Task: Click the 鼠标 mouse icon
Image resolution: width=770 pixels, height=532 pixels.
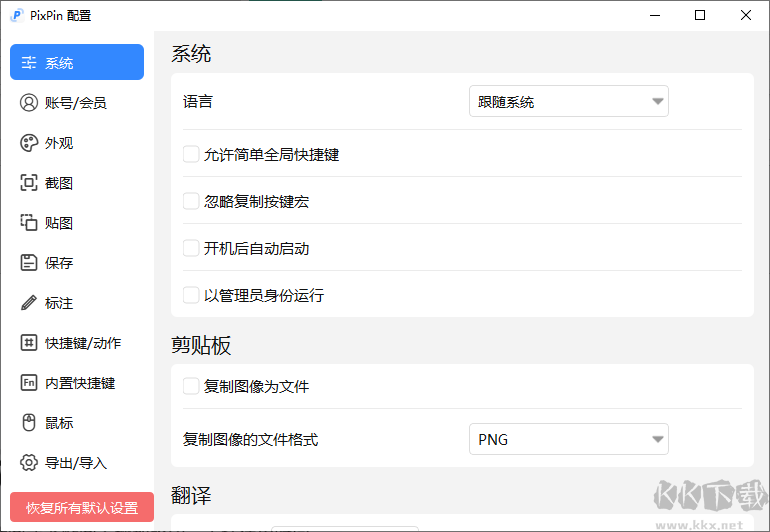Action: pos(28,422)
